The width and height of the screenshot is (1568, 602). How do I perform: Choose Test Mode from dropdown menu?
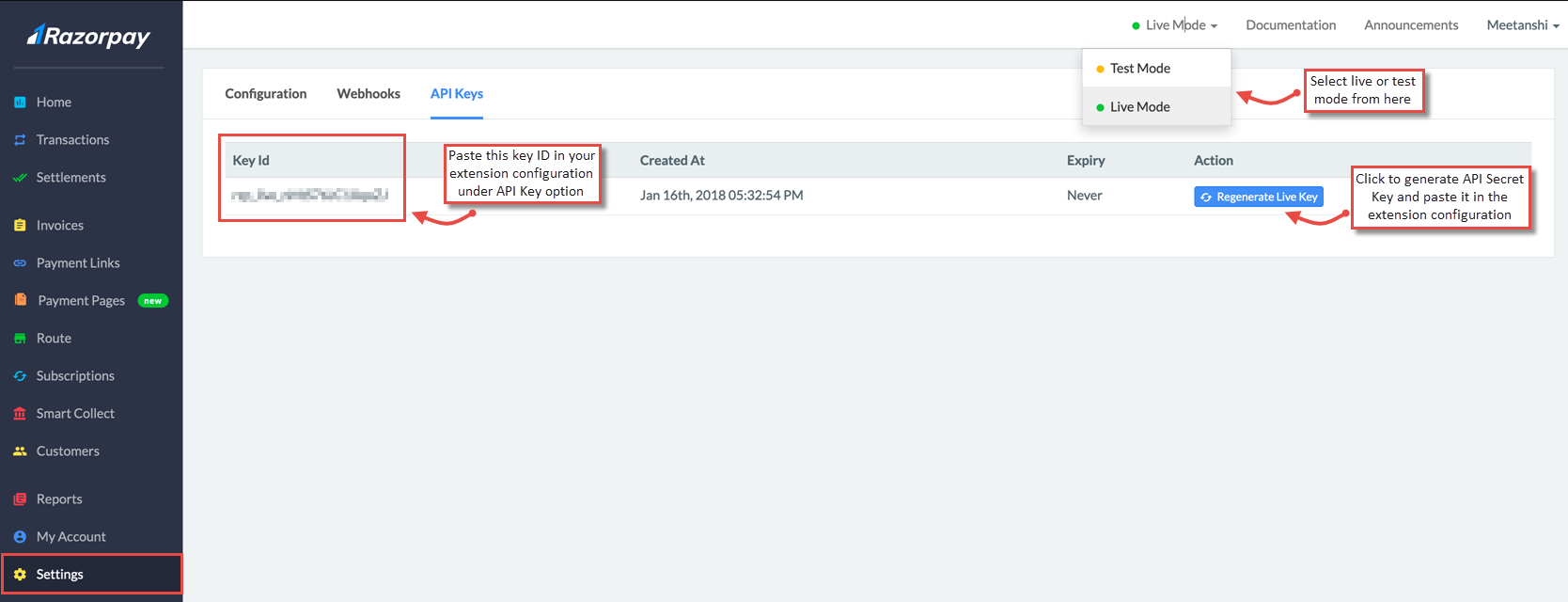click(x=1156, y=68)
